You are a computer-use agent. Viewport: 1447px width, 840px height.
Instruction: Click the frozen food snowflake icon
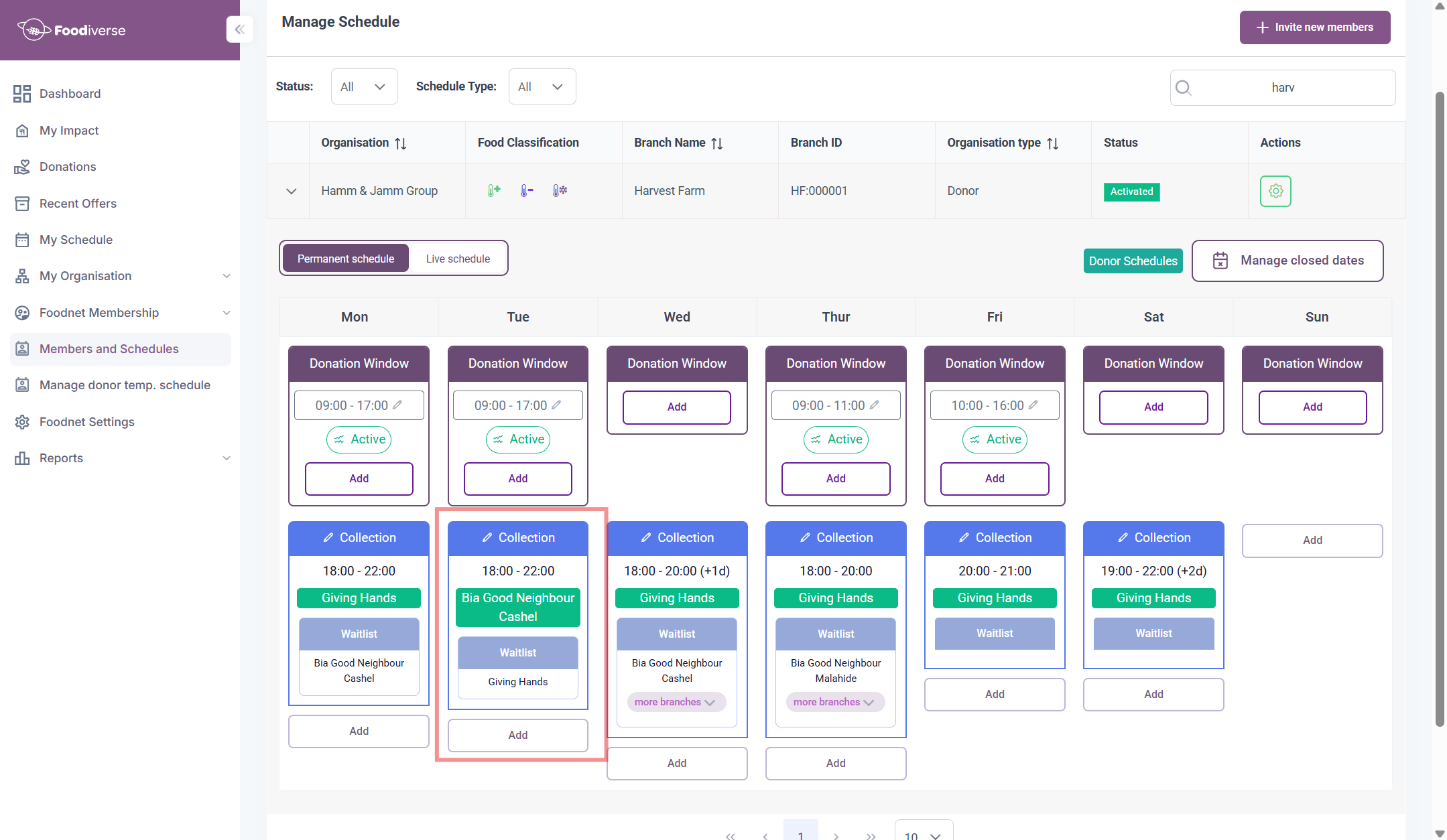[x=560, y=191]
